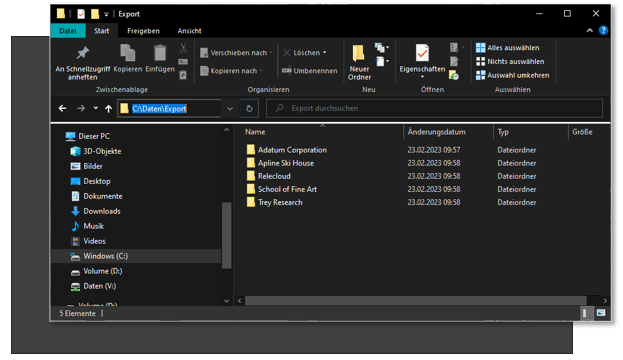Click the Verknüpfung einfügen icon
Viewport: 623px width, 360px height.
click(183, 75)
